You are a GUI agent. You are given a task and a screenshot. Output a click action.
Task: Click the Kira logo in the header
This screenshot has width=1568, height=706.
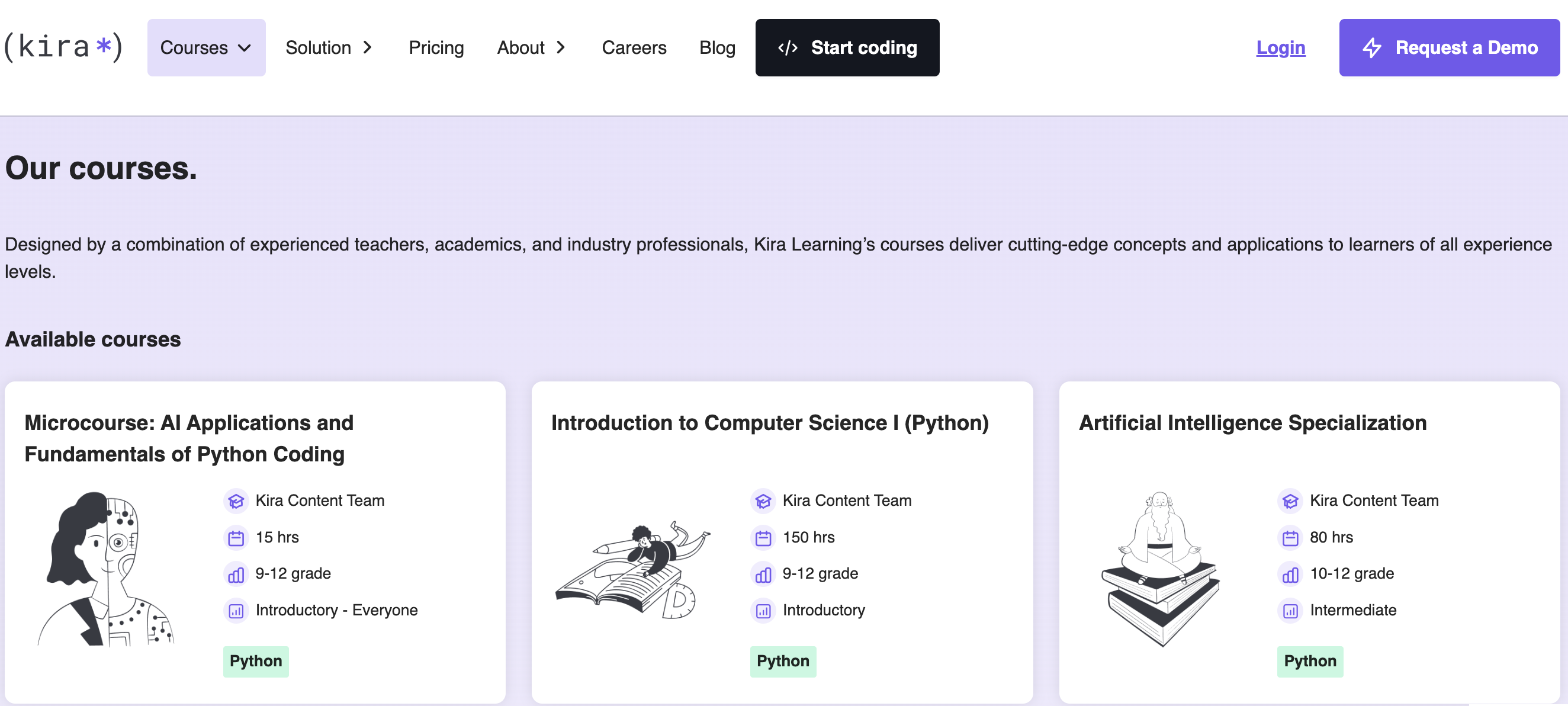click(x=63, y=47)
